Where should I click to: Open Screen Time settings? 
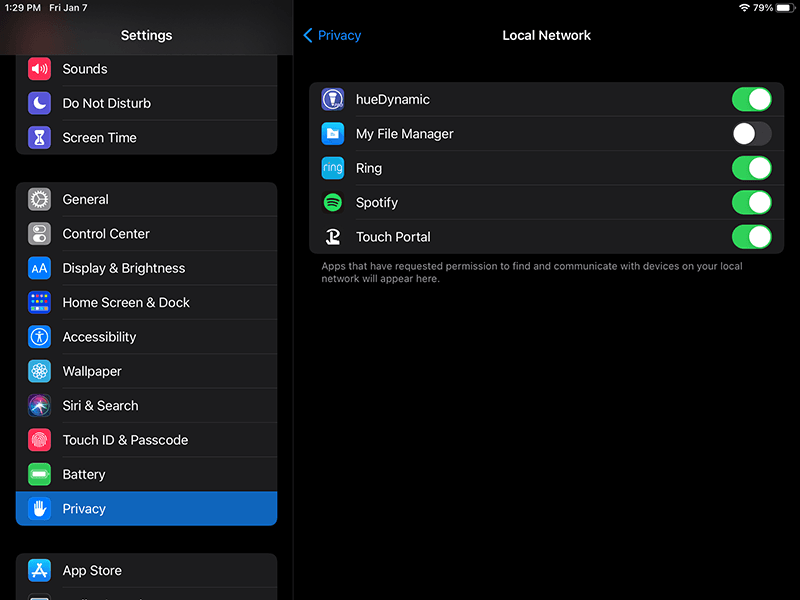[146, 138]
